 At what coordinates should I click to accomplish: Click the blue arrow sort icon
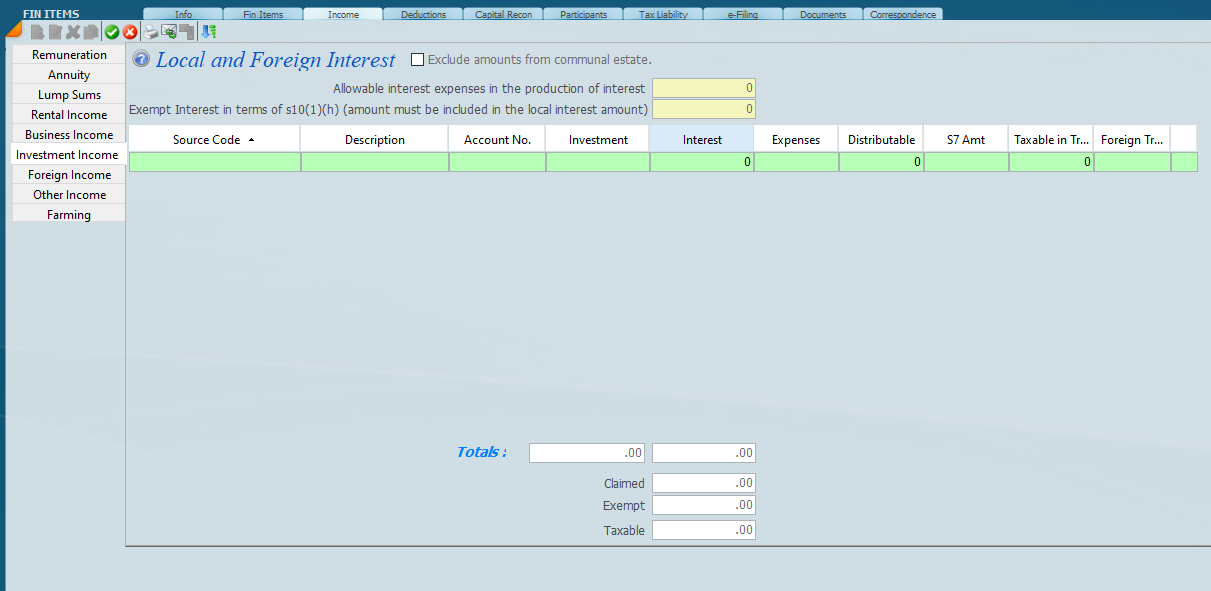click(x=208, y=32)
